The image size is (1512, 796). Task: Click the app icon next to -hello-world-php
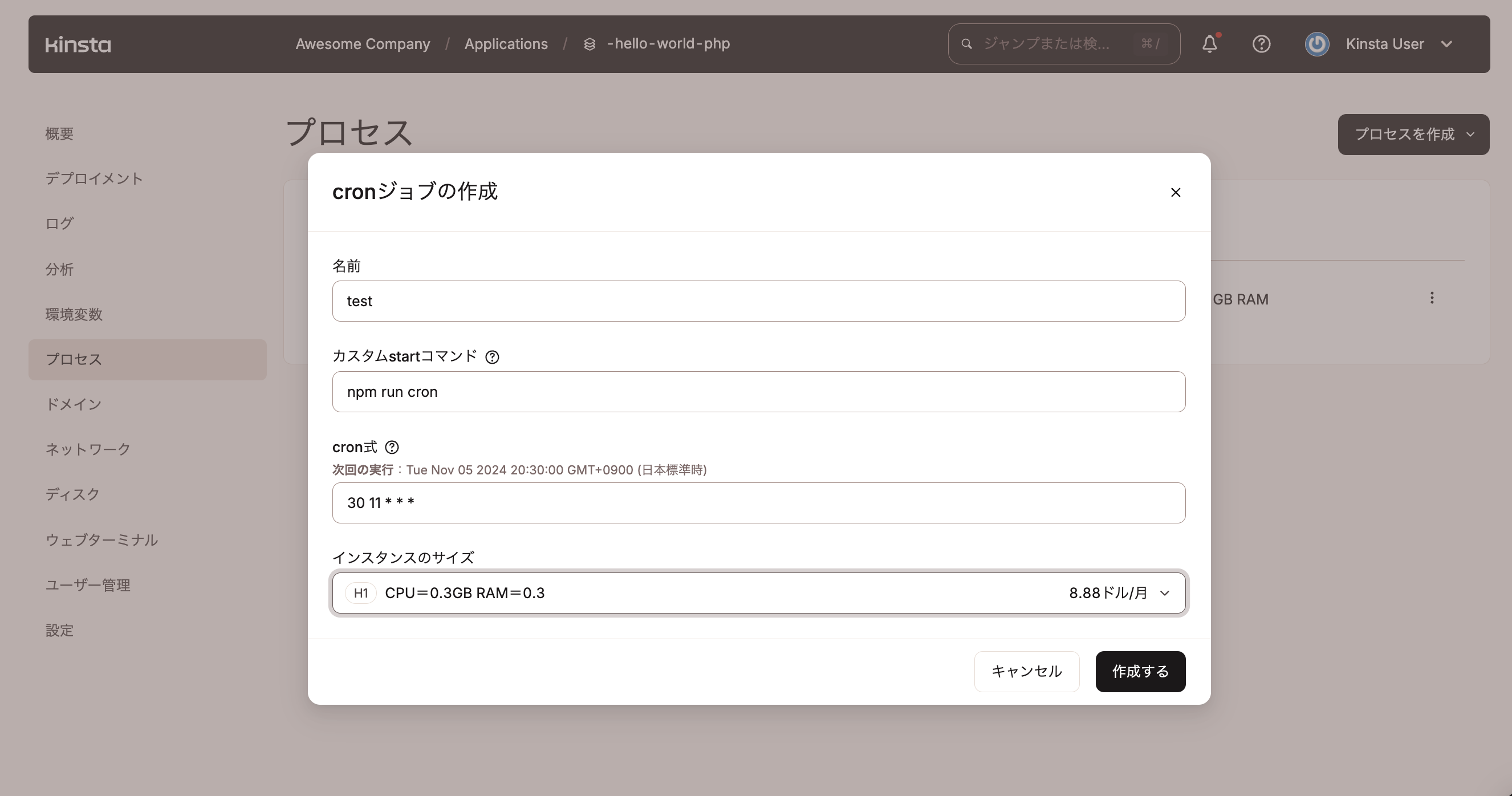[x=589, y=44]
